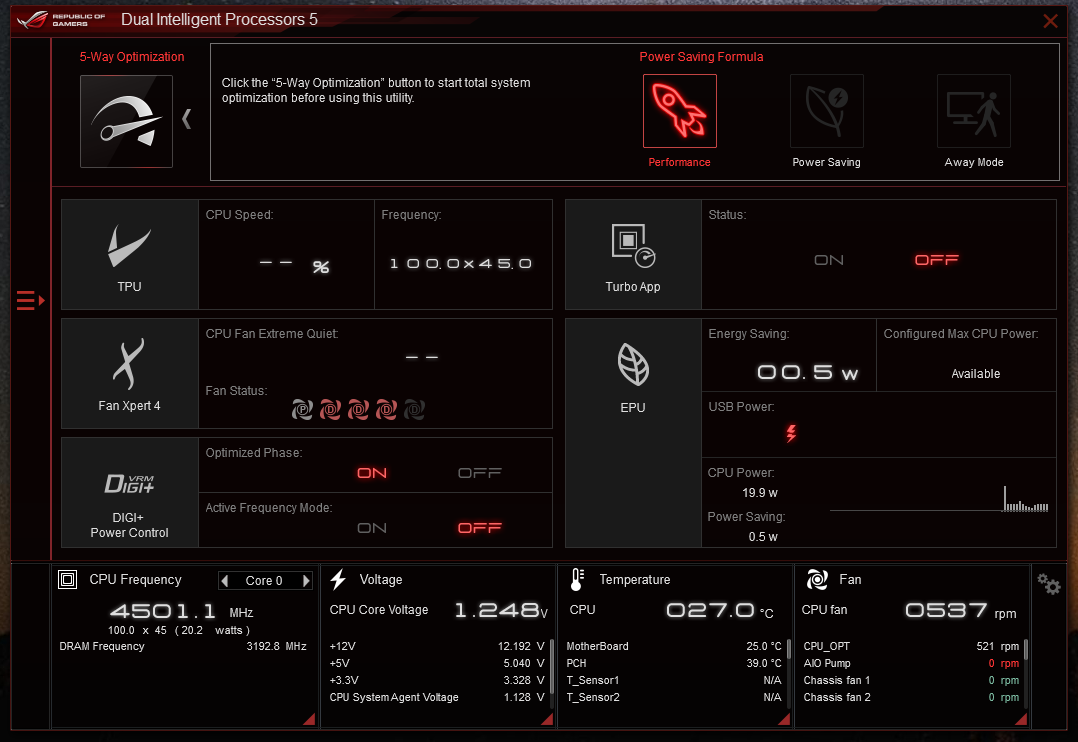
Task: Click the third fan status icon
Action: pyautogui.click(x=358, y=410)
